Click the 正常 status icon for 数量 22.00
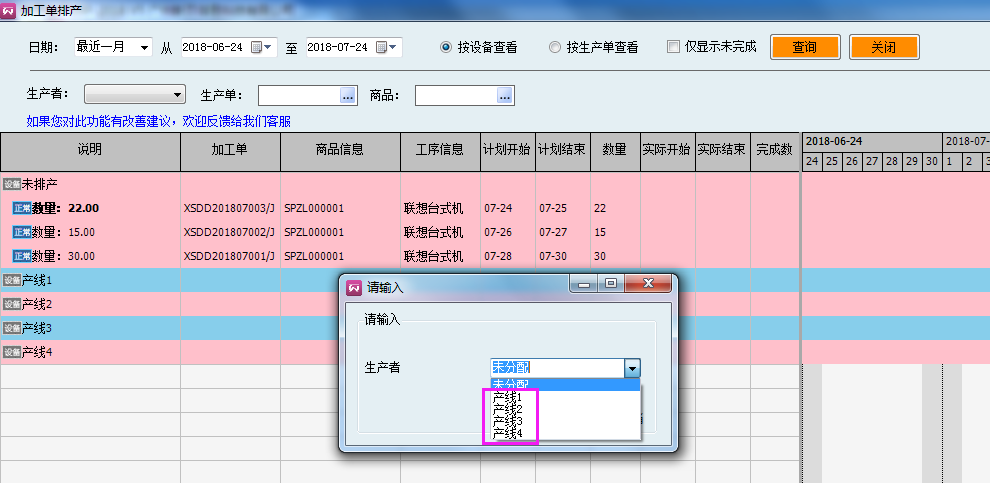990x483 pixels. pos(21,208)
